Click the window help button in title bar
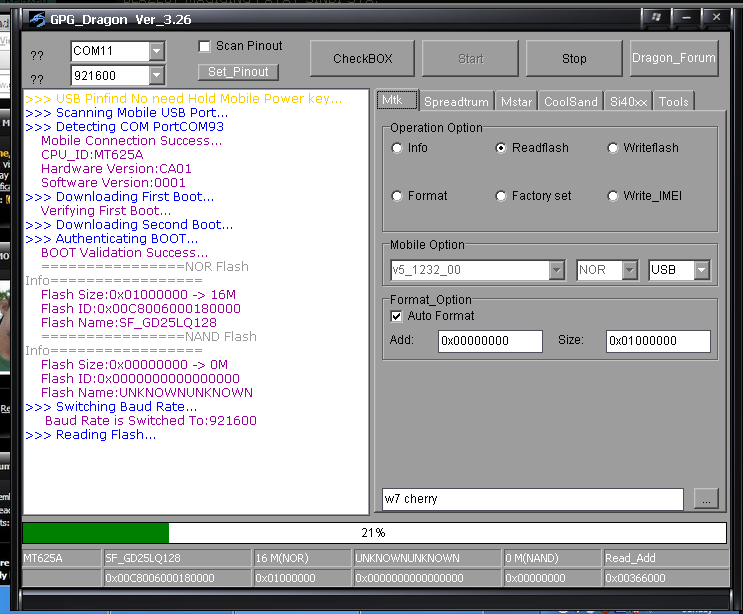 click(656, 17)
